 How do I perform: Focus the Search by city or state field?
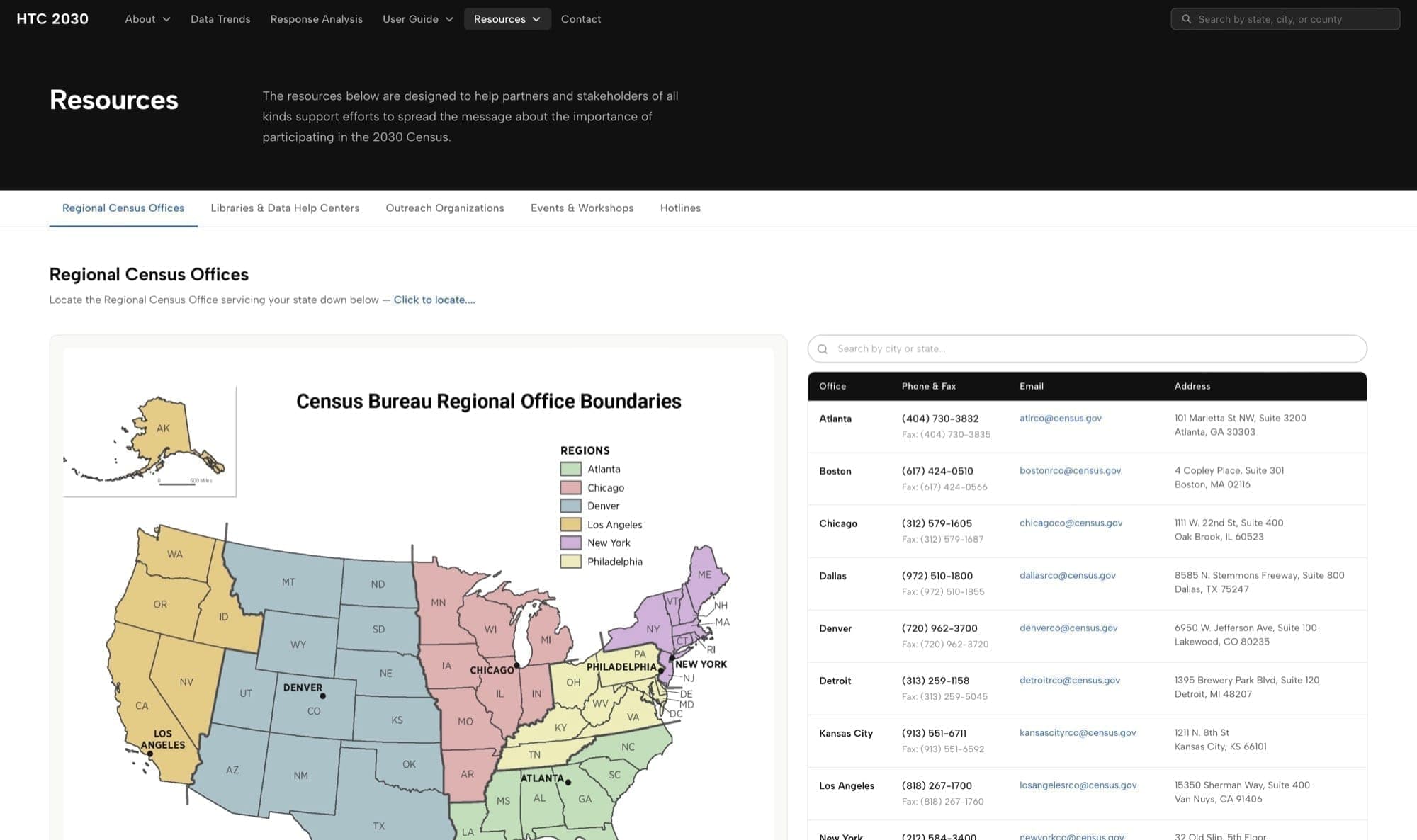click(x=1087, y=349)
